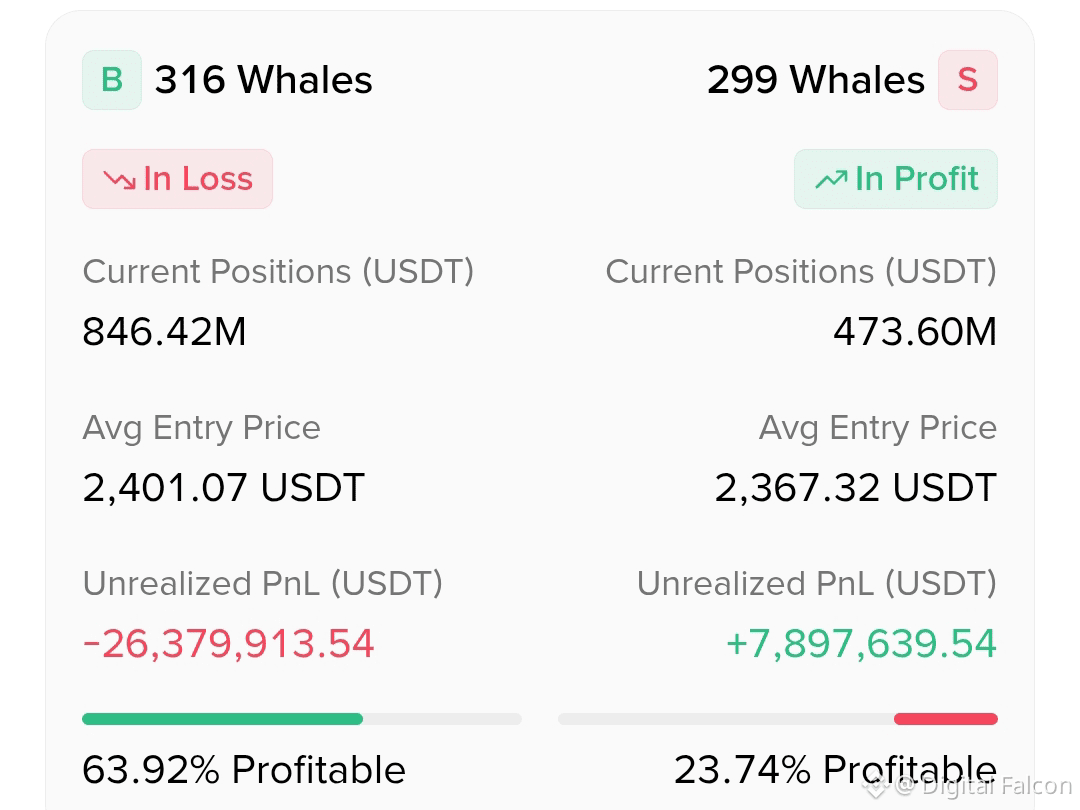
Task: Select the 473.60M positions value
Action: tap(915, 332)
